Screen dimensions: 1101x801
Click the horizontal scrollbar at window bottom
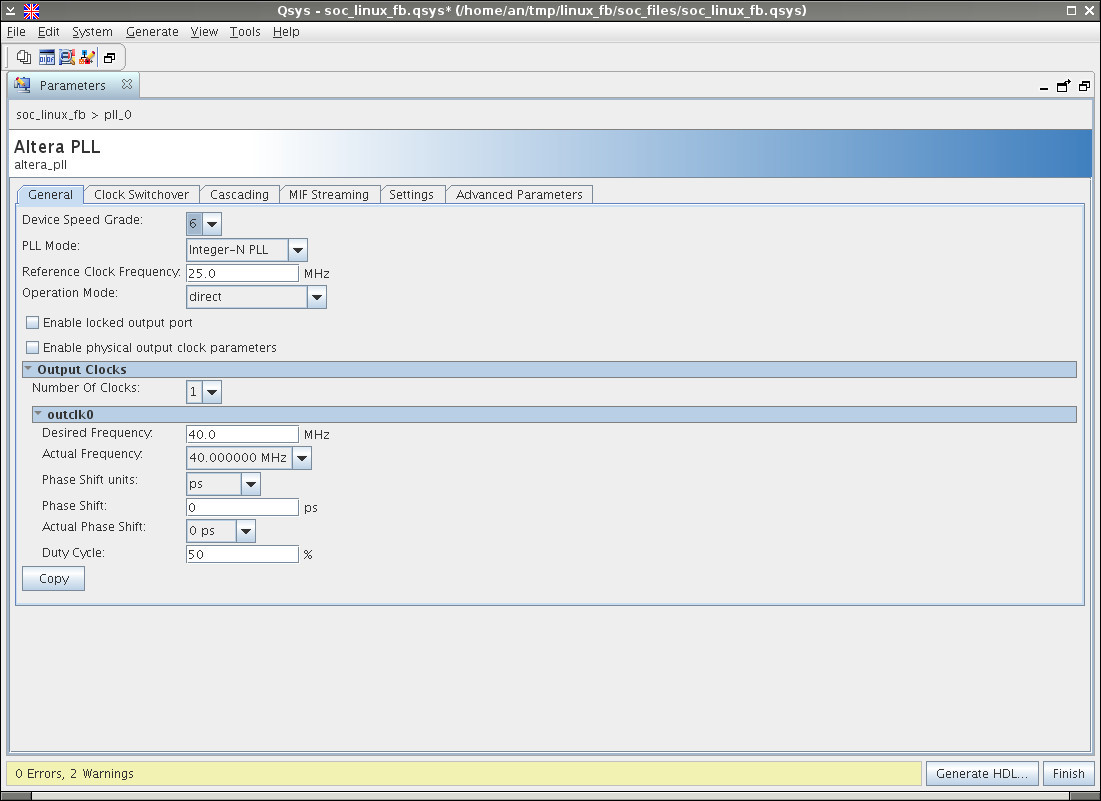(550, 796)
